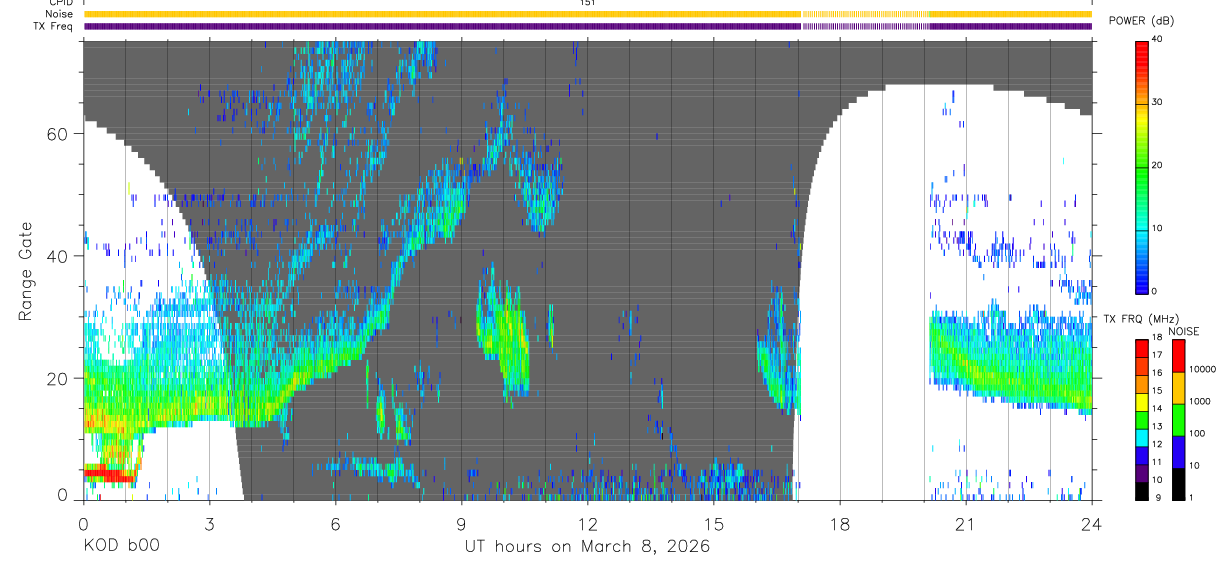1228x567 pixels.
Task: Click the '12' label on TX FRQ legend
Action: tap(1156, 444)
